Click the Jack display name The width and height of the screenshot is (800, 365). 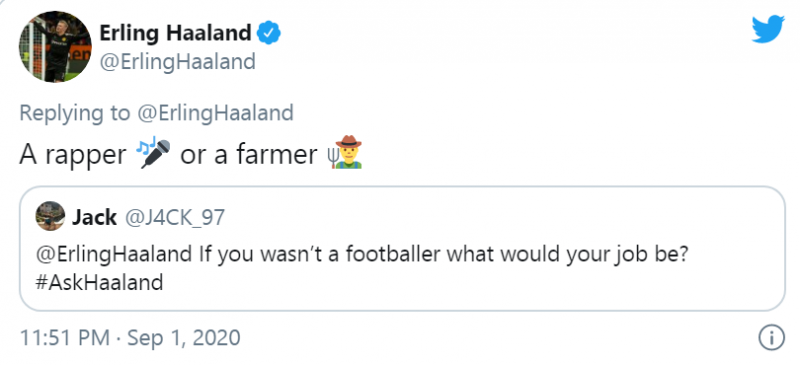94,217
